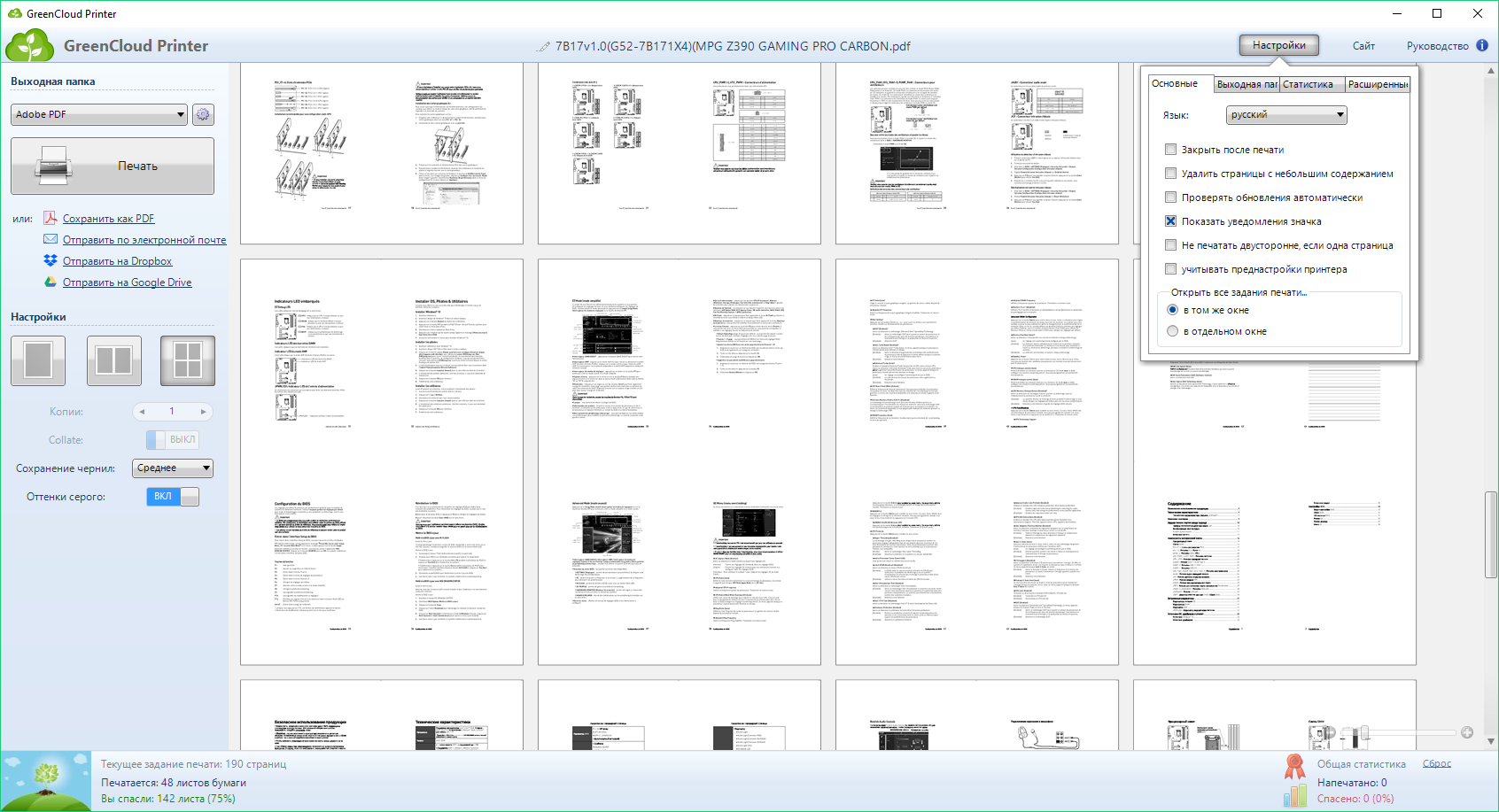Viewport: 1499px width, 812px height.
Task: Toggle the Collate switch
Action: [x=173, y=440]
